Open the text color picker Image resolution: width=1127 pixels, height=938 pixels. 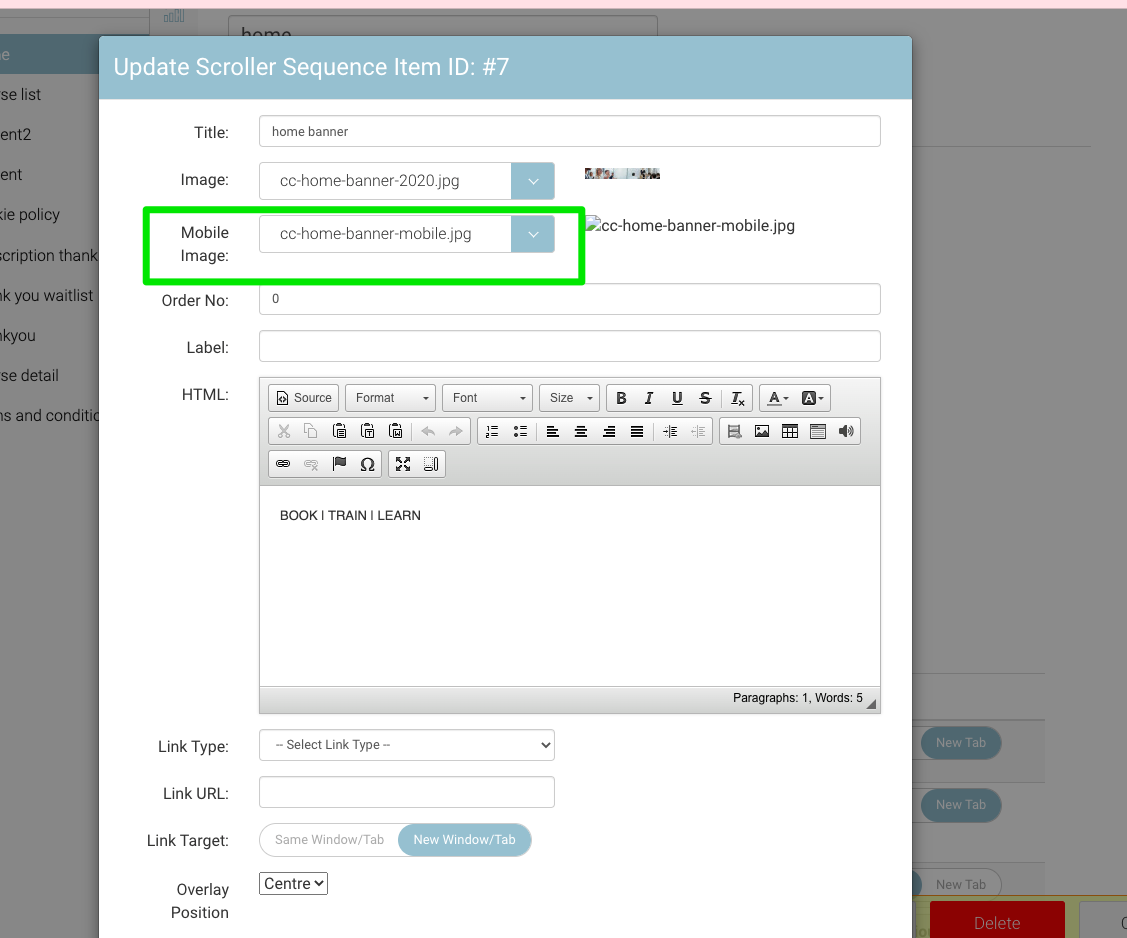[x=777, y=398]
